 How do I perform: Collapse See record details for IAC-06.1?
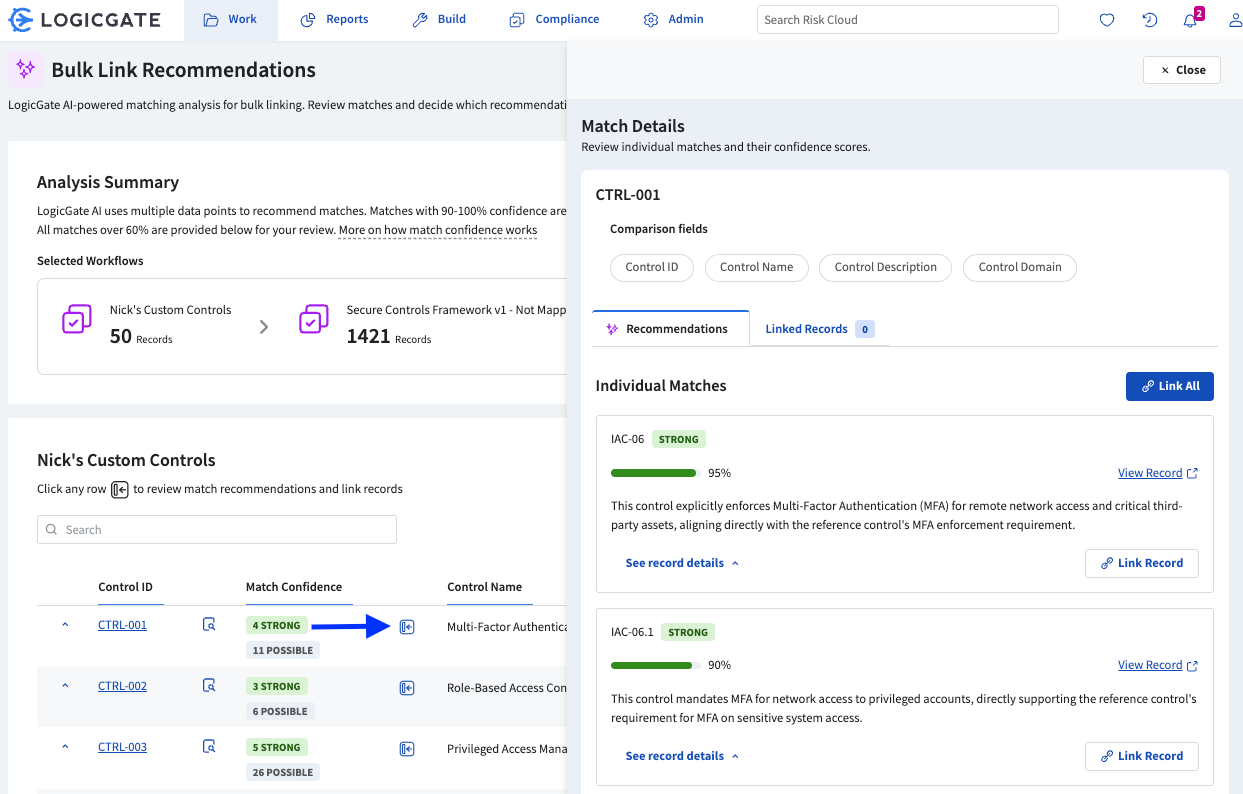pos(682,756)
